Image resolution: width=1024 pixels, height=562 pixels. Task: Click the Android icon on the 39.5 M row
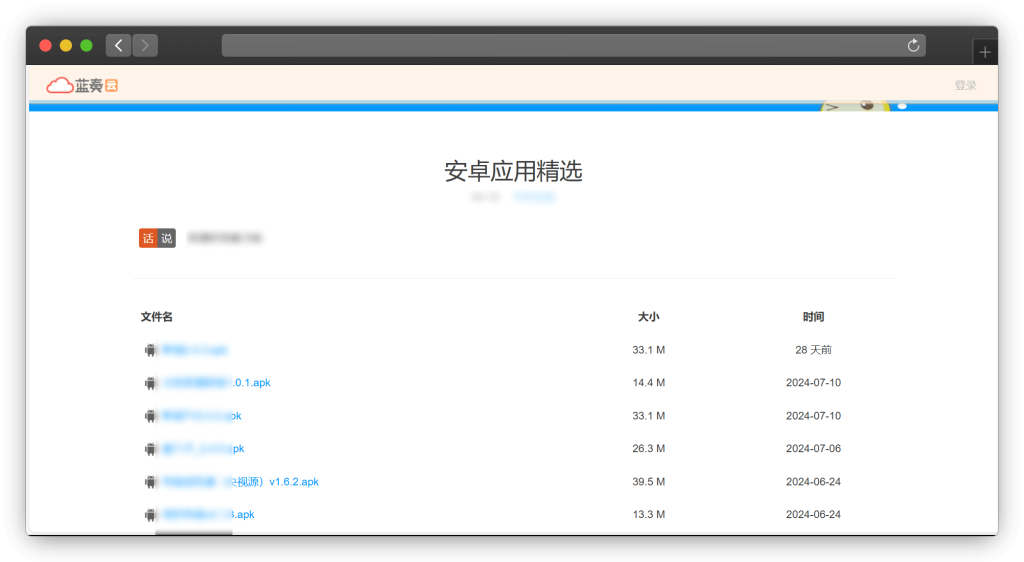pyautogui.click(x=150, y=482)
